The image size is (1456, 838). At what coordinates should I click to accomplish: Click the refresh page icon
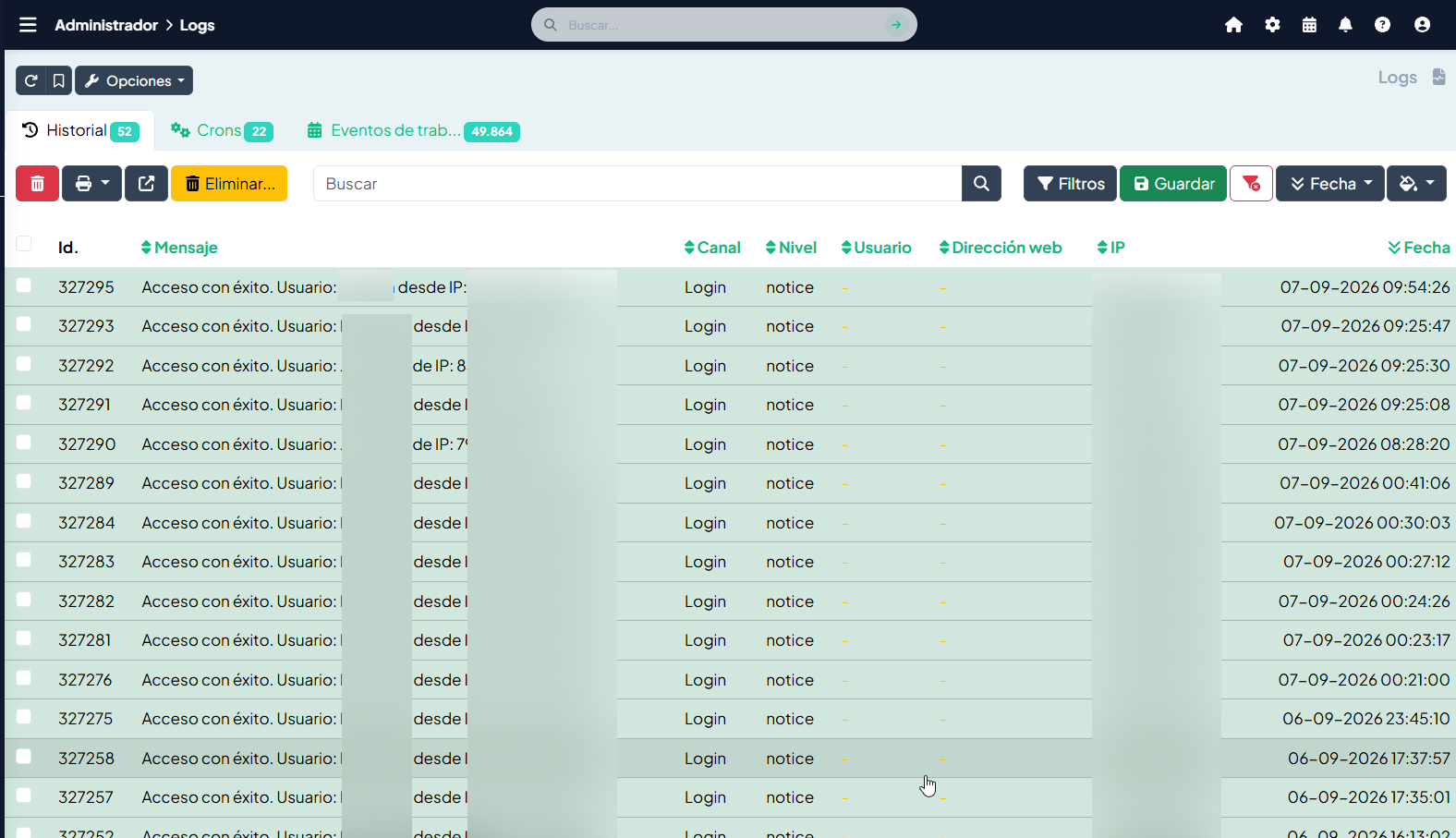point(30,80)
